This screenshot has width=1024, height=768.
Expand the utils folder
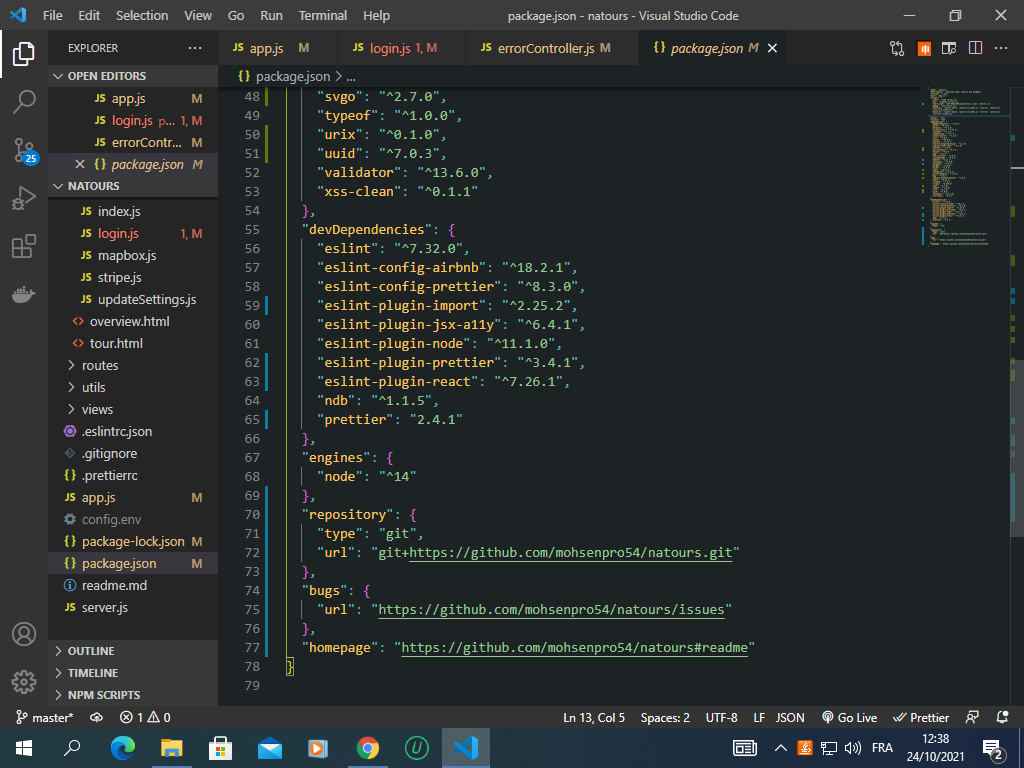[132, 387]
